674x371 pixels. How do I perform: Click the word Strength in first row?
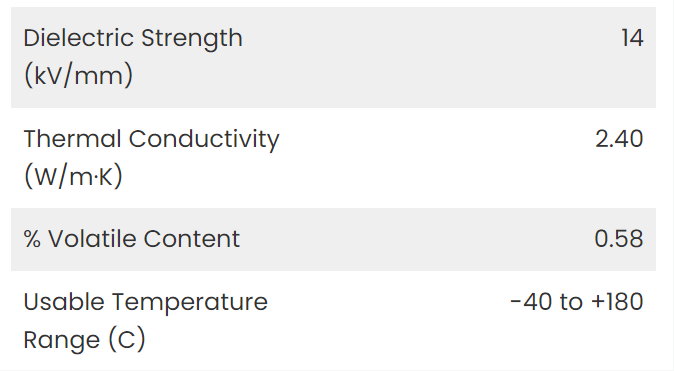pos(192,39)
